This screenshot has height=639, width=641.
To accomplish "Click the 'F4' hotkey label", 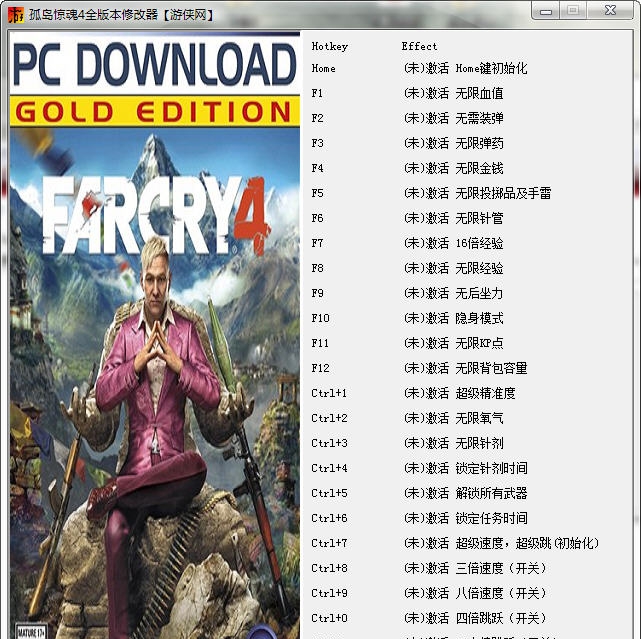I will point(317,168).
